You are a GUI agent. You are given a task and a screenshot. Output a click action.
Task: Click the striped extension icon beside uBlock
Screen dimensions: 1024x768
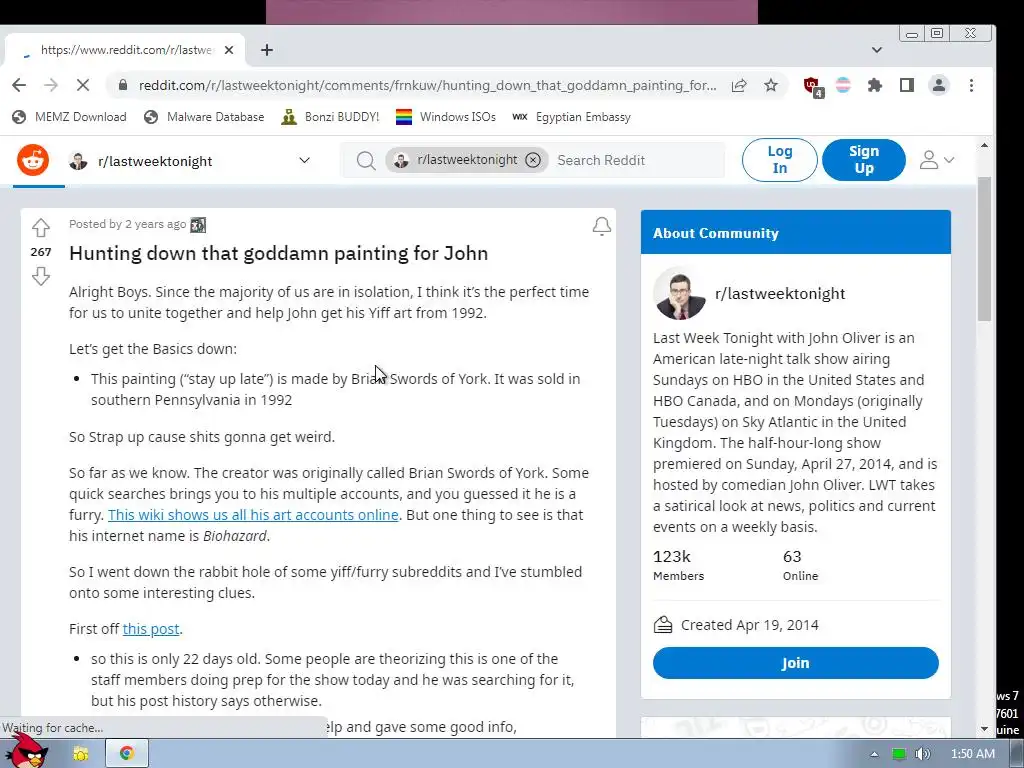[843, 85]
